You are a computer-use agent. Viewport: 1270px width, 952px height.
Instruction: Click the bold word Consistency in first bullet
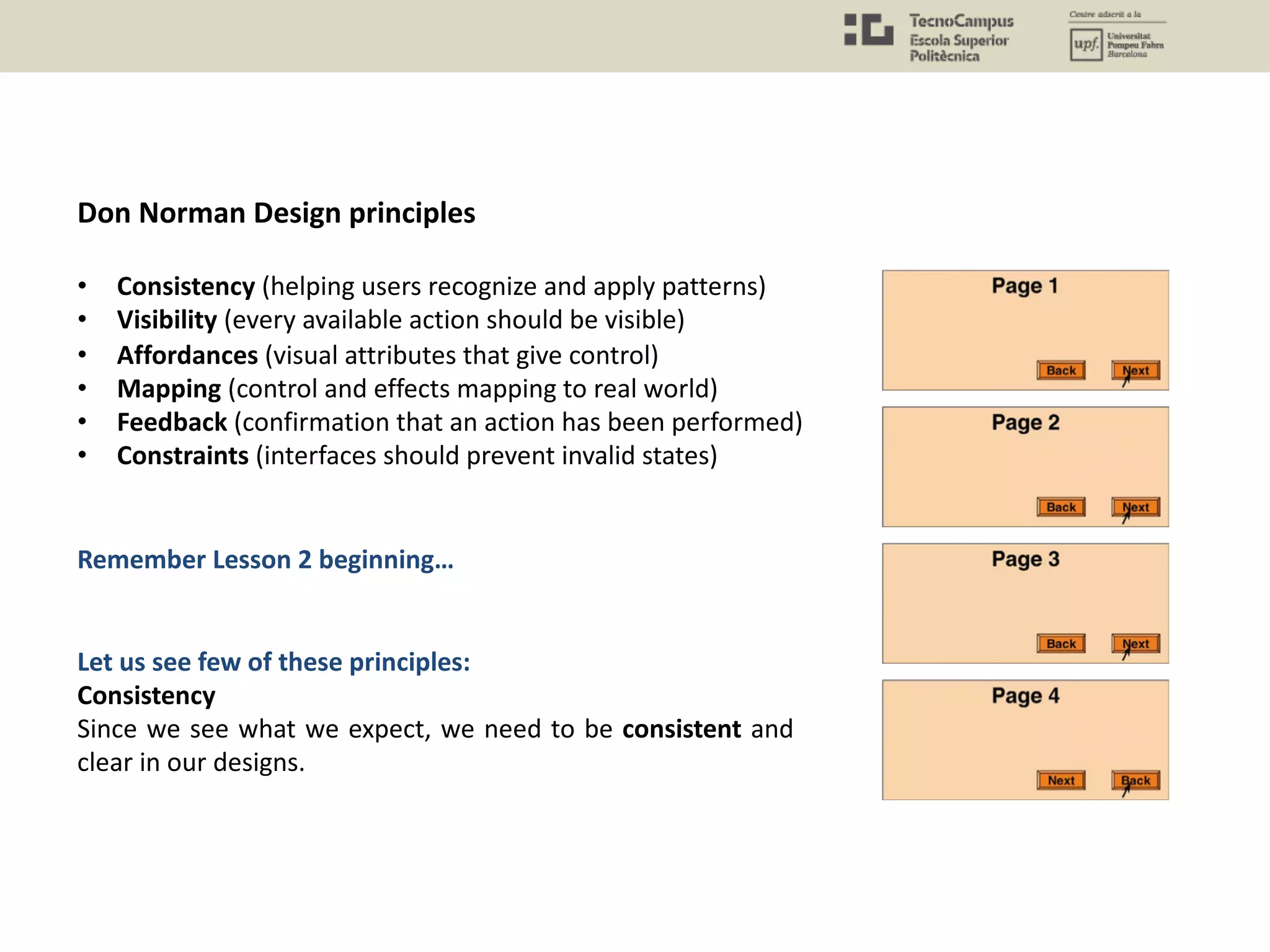(x=186, y=287)
